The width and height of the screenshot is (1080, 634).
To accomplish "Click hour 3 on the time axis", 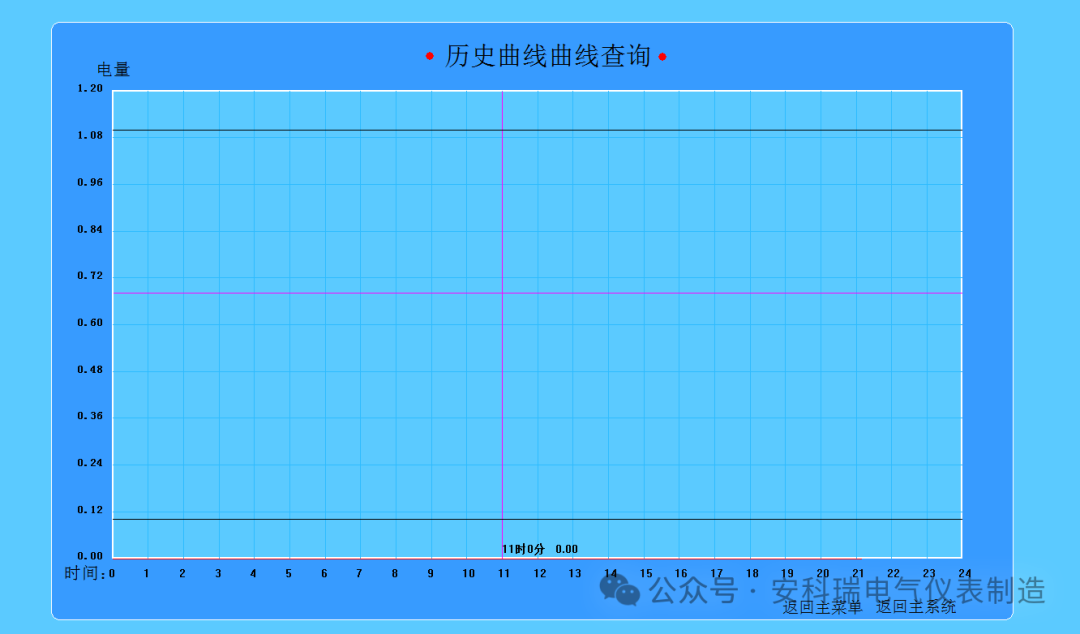I will [218, 573].
